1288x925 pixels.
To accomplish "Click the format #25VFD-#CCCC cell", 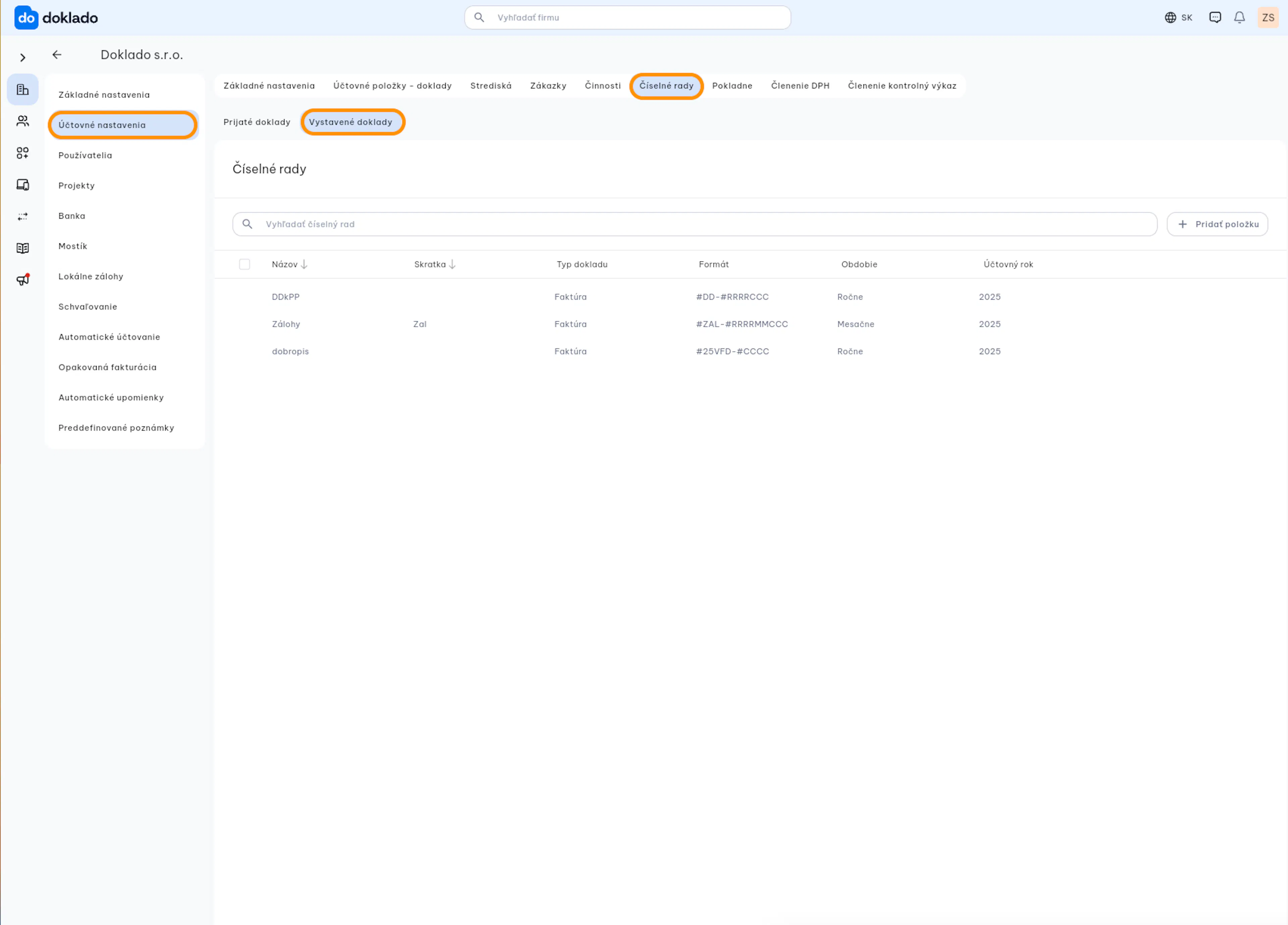I will coord(733,351).
